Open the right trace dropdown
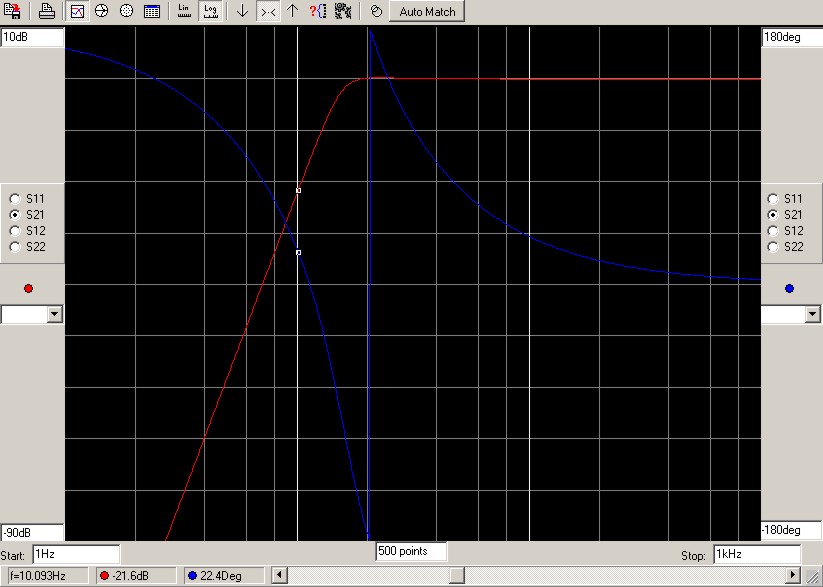This screenshot has height=587, width=823. point(813,315)
